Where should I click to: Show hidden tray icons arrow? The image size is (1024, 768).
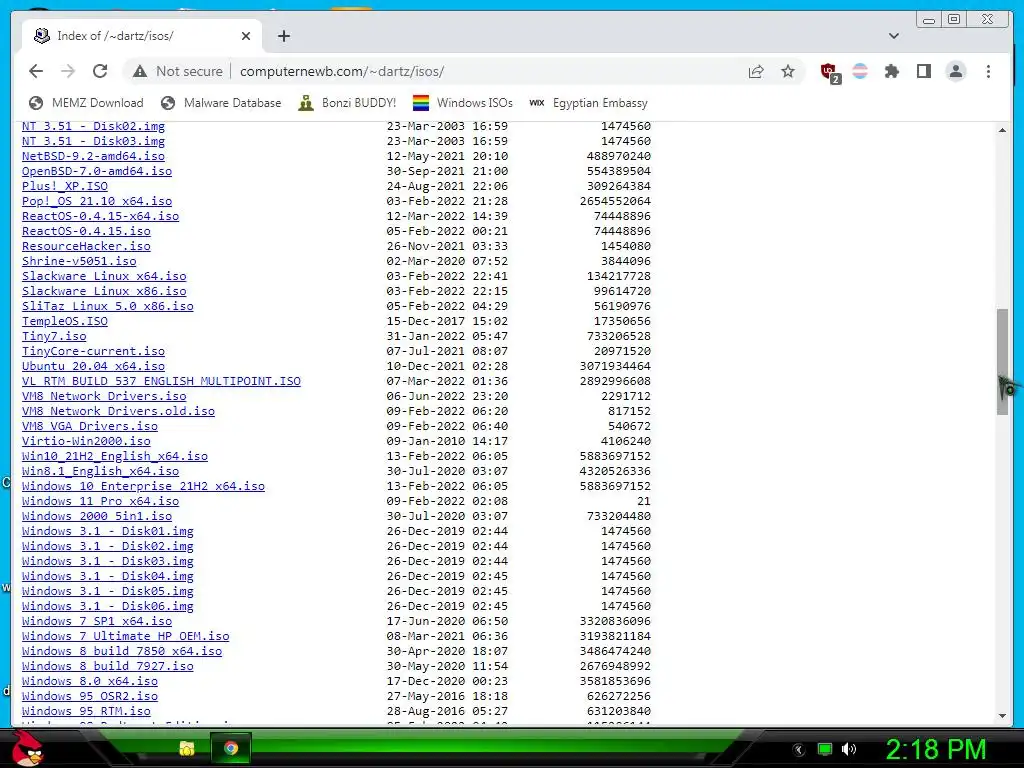tap(798, 750)
